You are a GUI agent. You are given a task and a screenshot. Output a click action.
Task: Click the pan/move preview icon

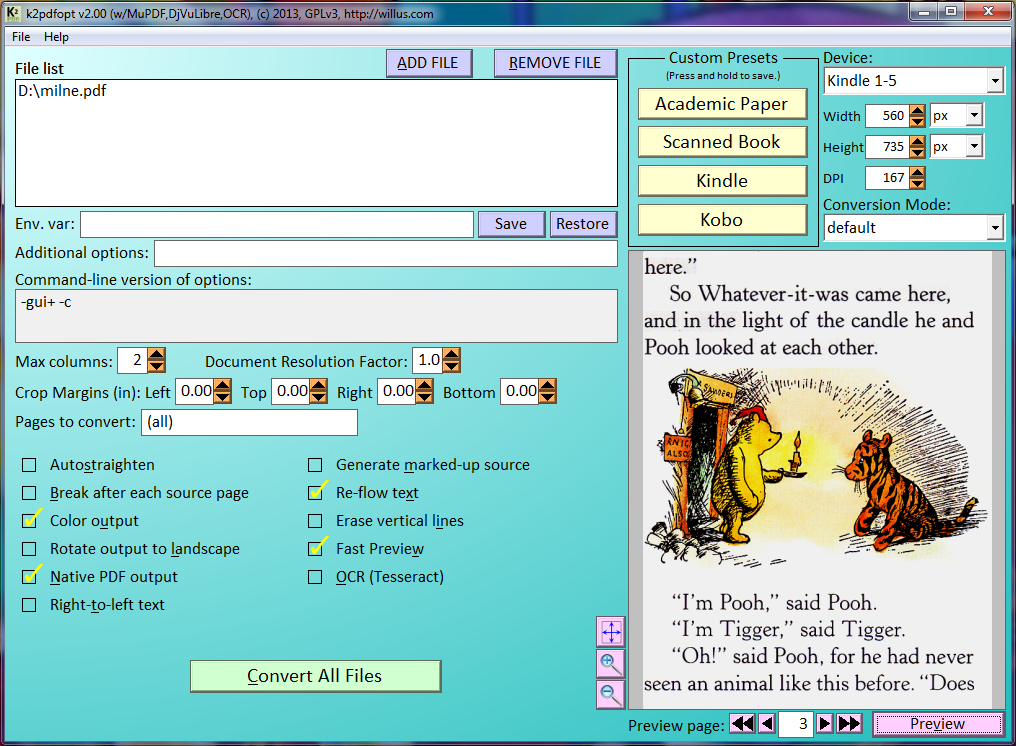click(610, 631)
